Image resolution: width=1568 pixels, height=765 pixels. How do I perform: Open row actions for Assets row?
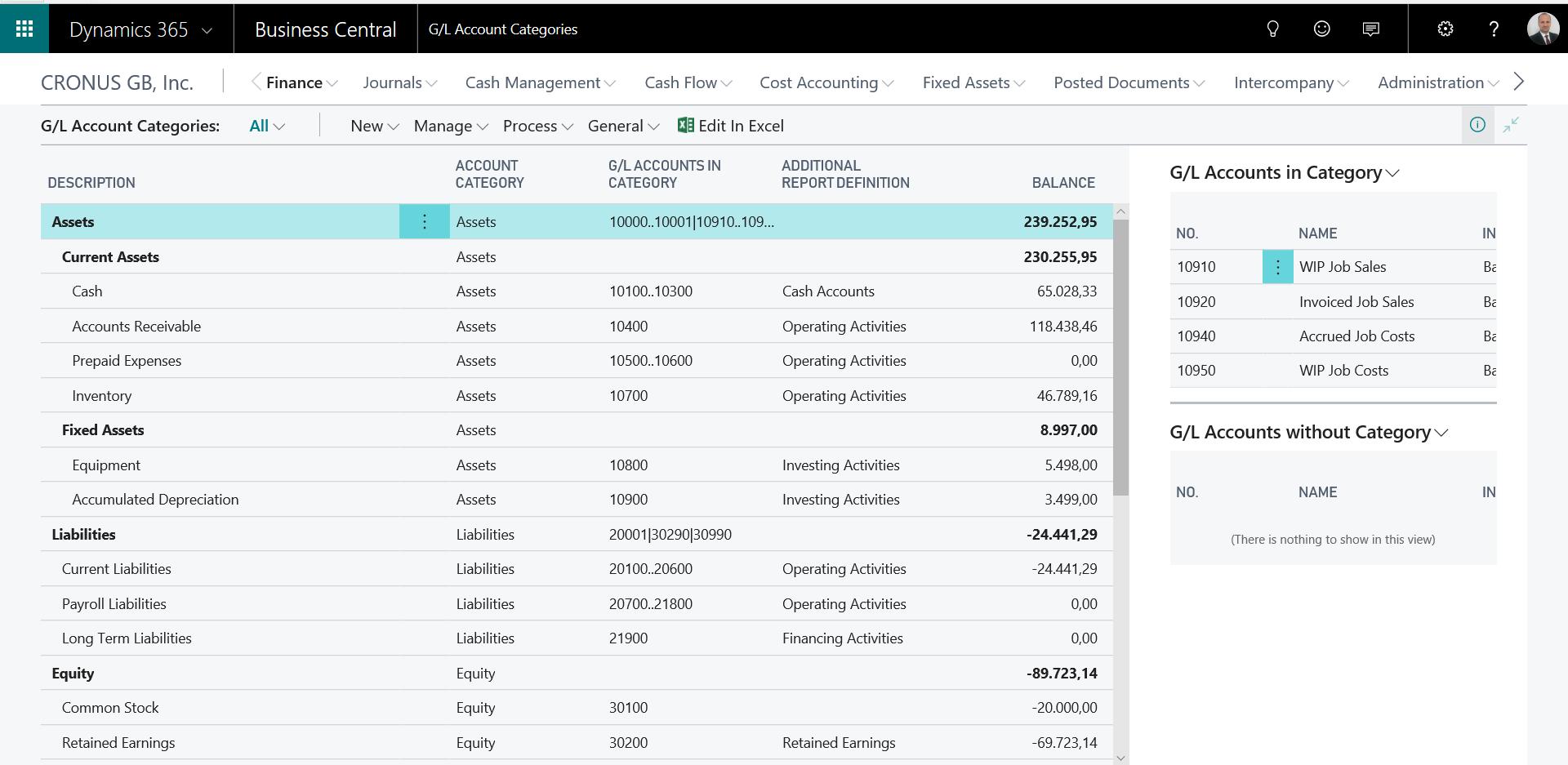coord(425,222)
